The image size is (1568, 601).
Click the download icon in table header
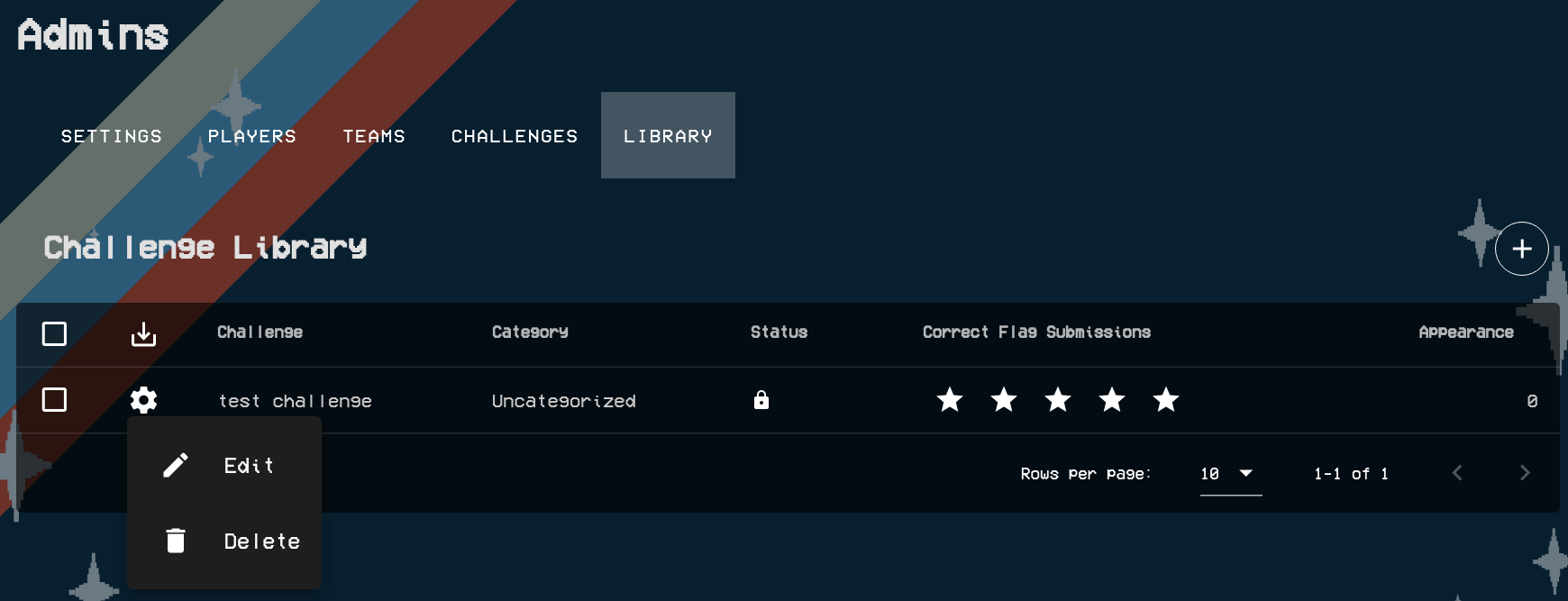coord(143,334)
